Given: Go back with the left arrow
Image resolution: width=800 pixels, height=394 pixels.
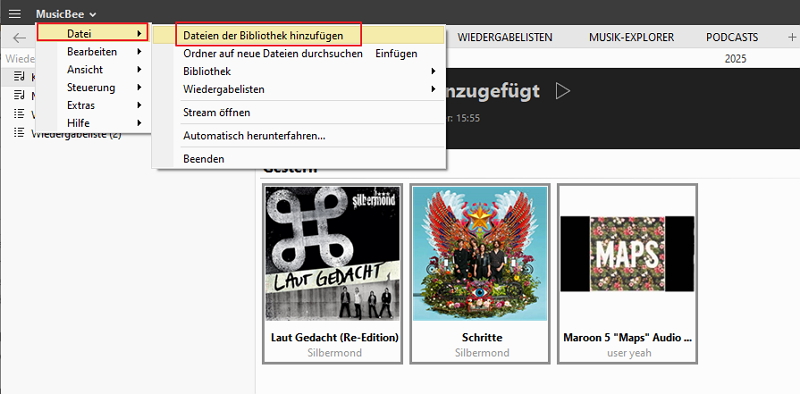Looking at the screenshot, I should 19,38.
